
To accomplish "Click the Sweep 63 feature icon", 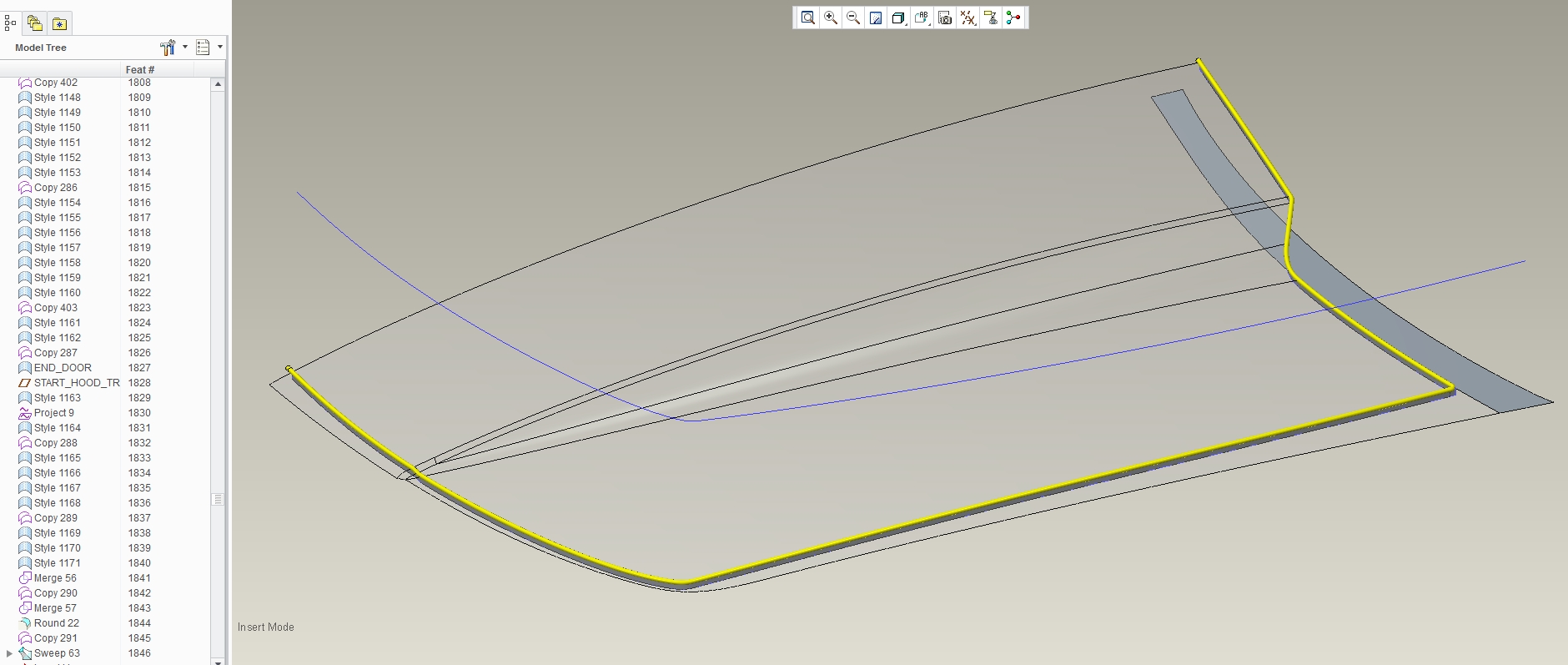I will 25,653.
